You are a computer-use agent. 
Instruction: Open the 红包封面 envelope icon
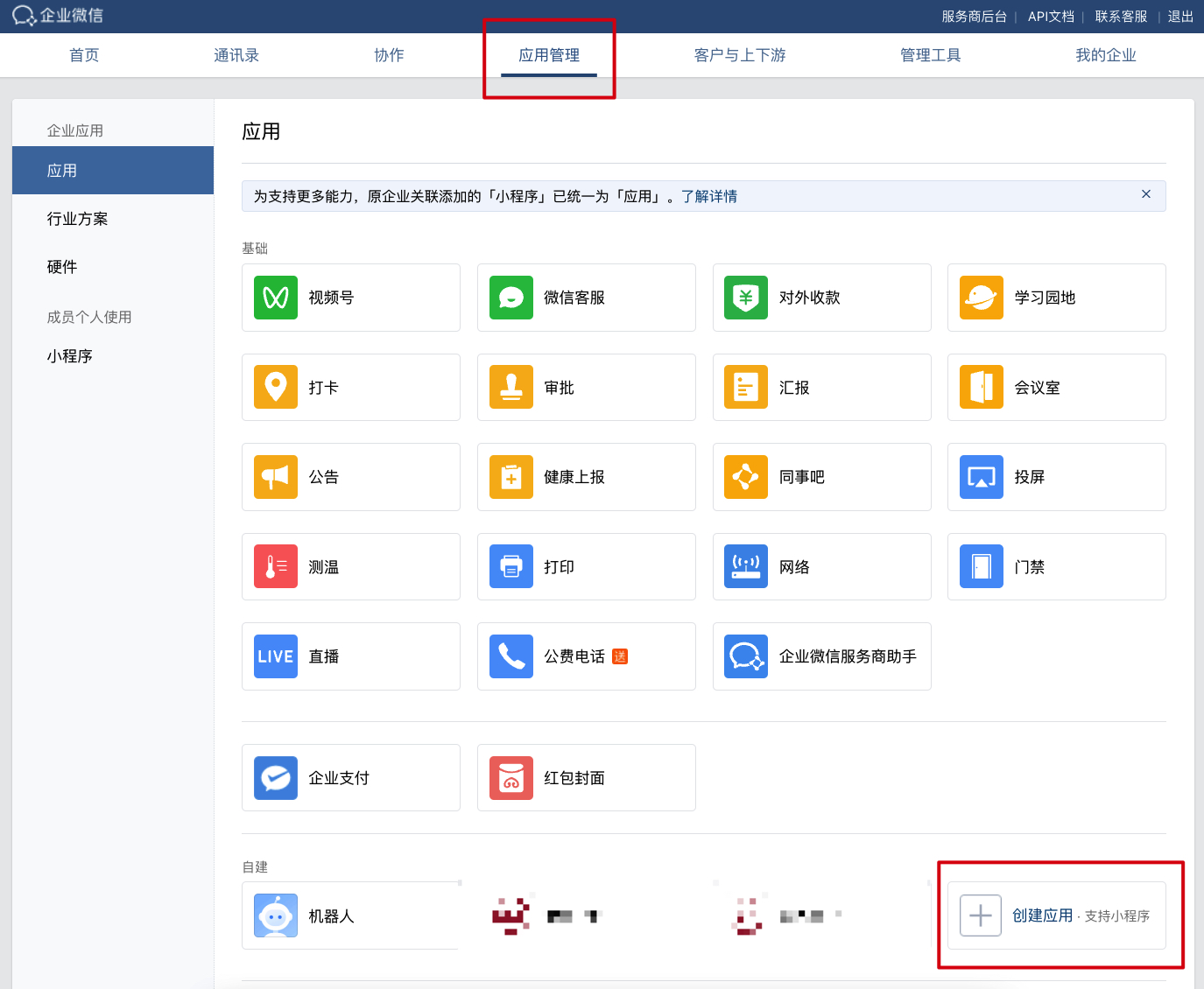511,778
